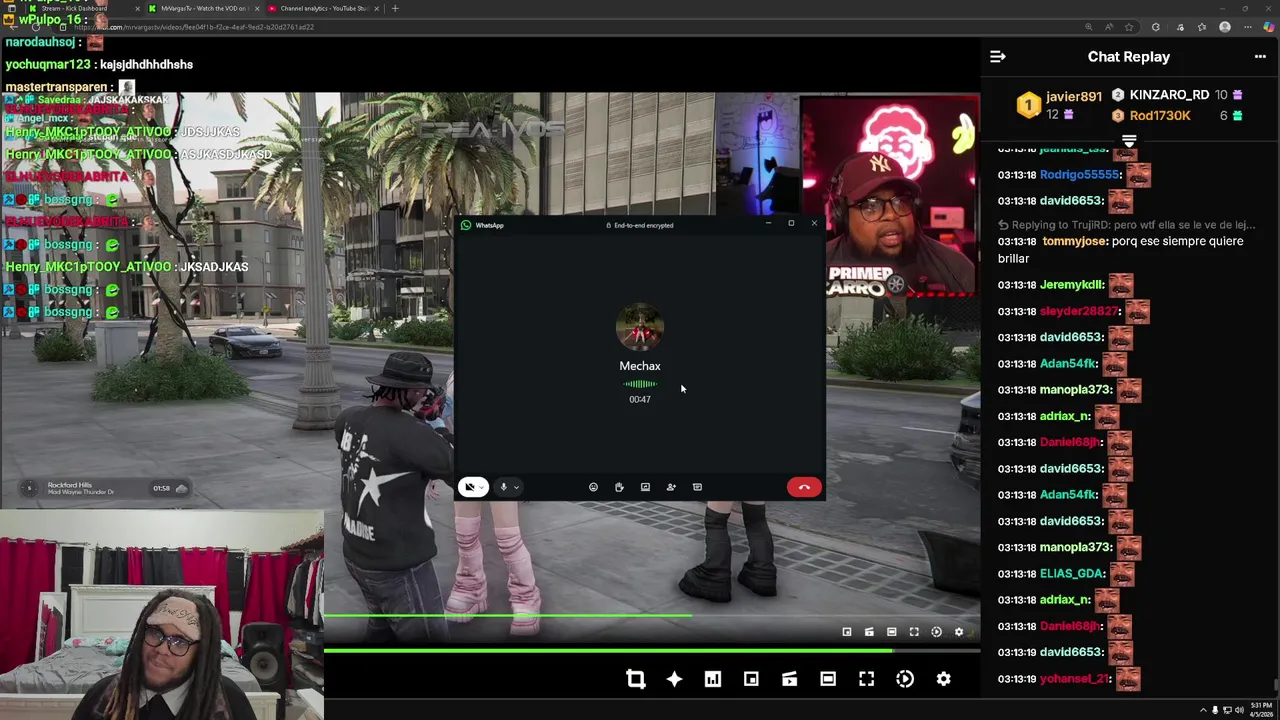This screenshot has width=1280, height=720.
Task: Switch to MrVargasTv Watch the VOD tab
Action: pos(203,8)
